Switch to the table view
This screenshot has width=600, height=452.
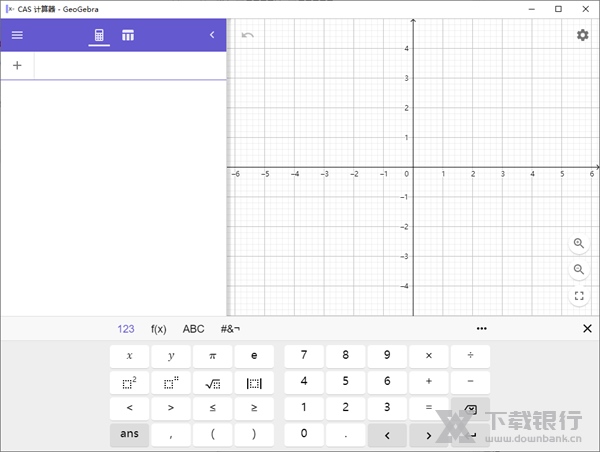click(128, 35)
